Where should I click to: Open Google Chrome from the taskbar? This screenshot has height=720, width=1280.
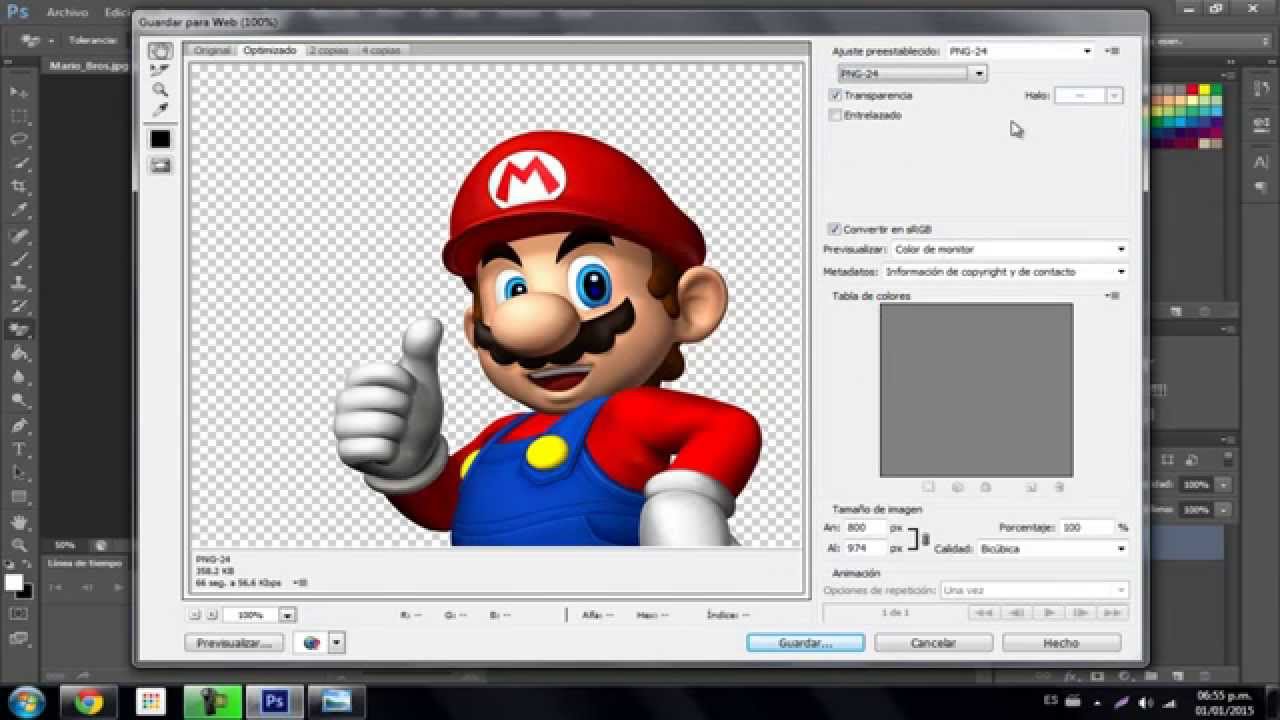click(88, 702)
